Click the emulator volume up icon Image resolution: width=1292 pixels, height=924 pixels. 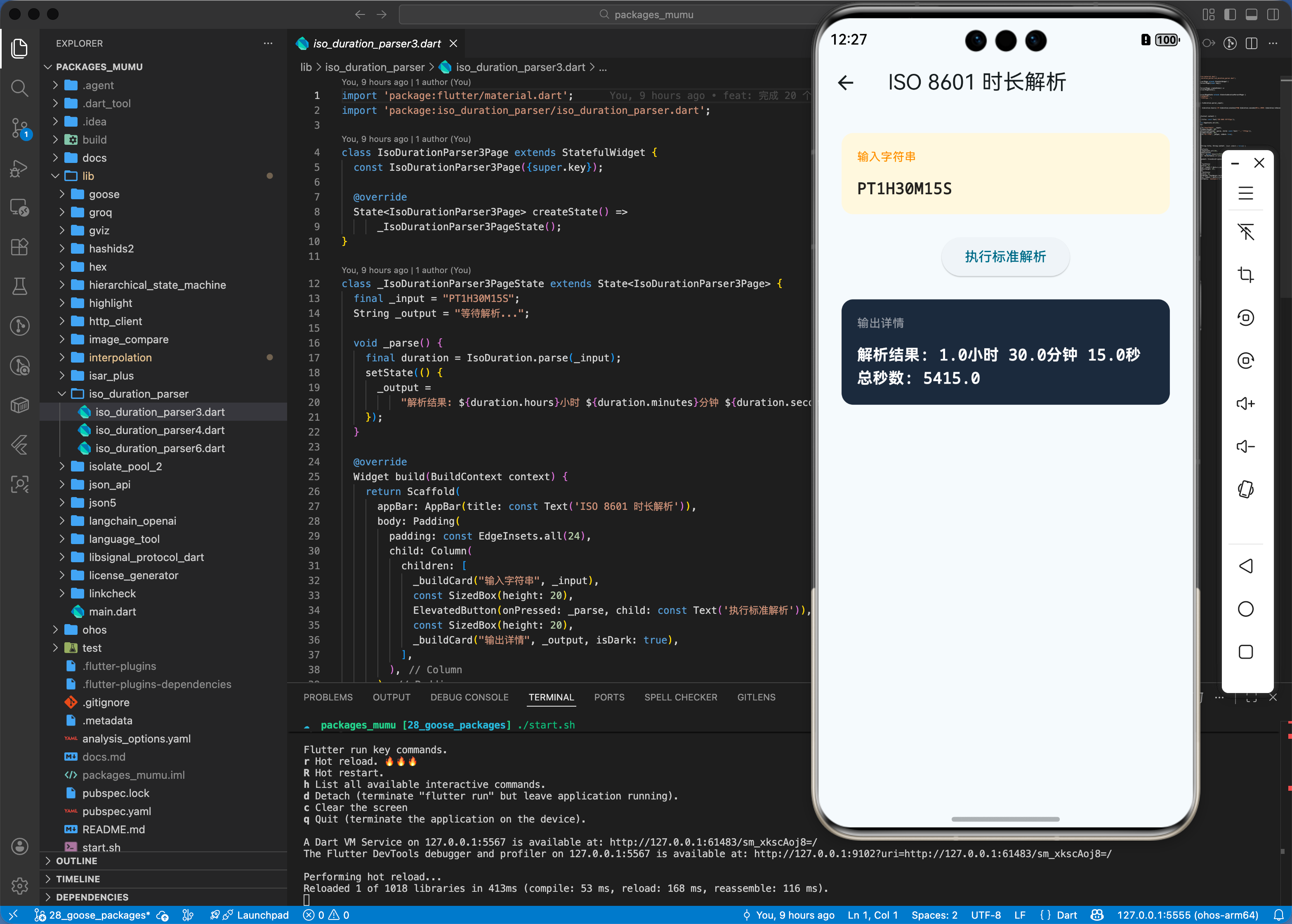[1245, 403]
